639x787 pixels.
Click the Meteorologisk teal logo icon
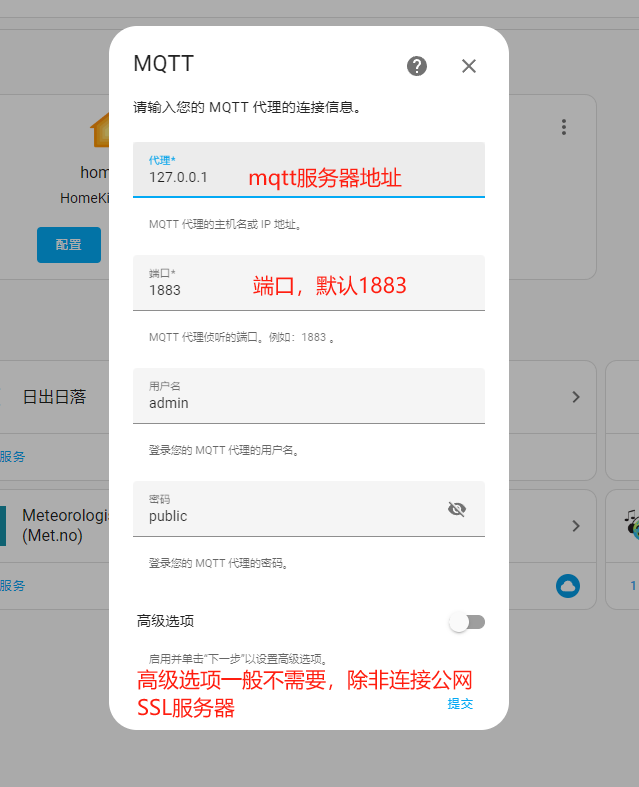point(3,526)
